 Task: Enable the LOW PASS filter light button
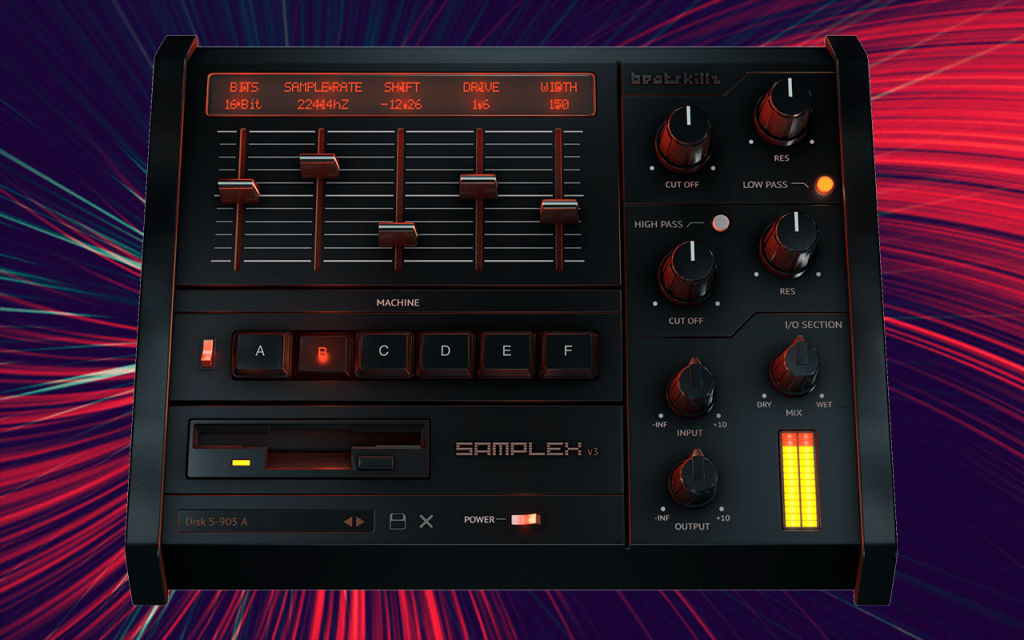tap(825, 185)
